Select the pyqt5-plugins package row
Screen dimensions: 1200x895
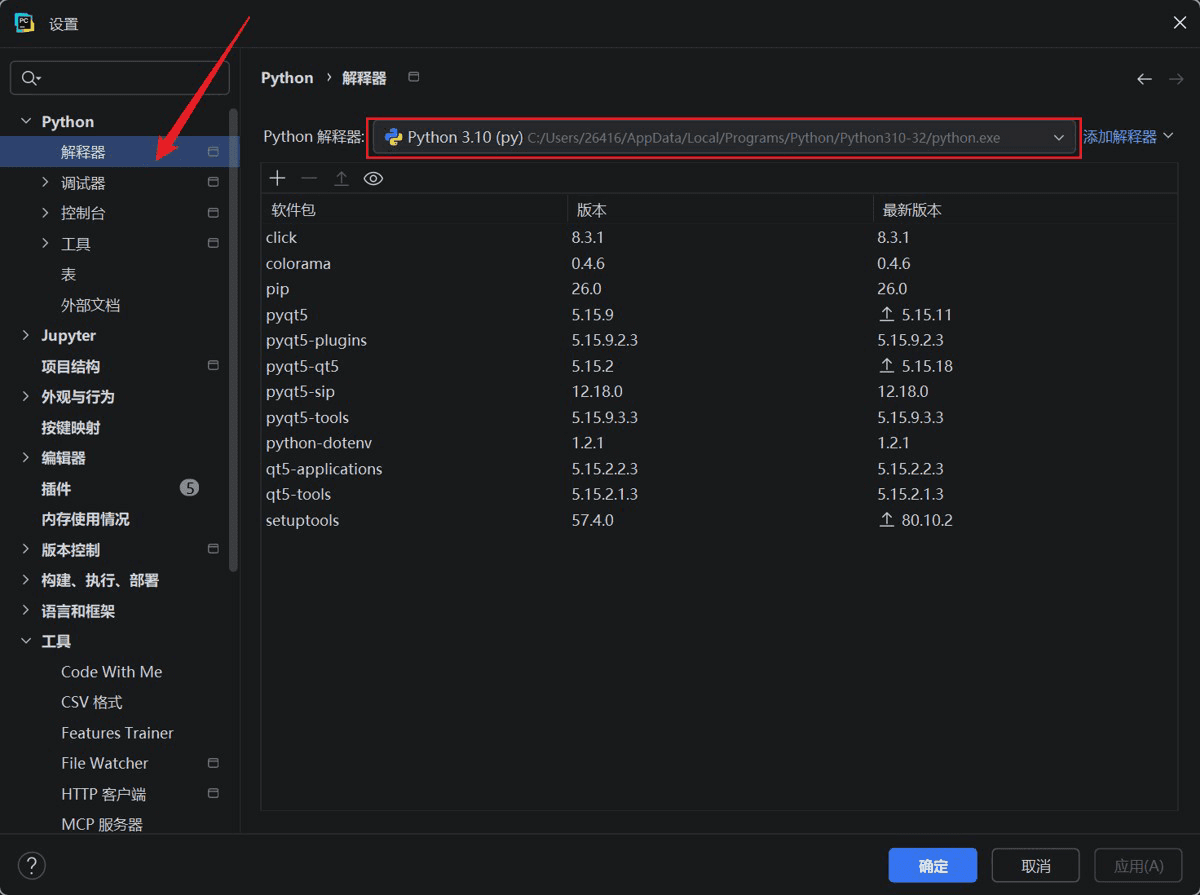719,340
